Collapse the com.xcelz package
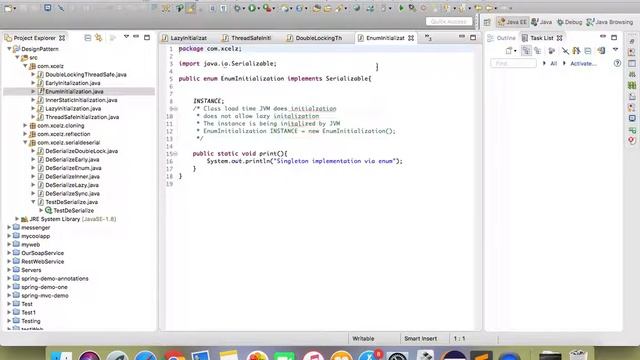Screen dimensions: 640x360 point(25,66)
